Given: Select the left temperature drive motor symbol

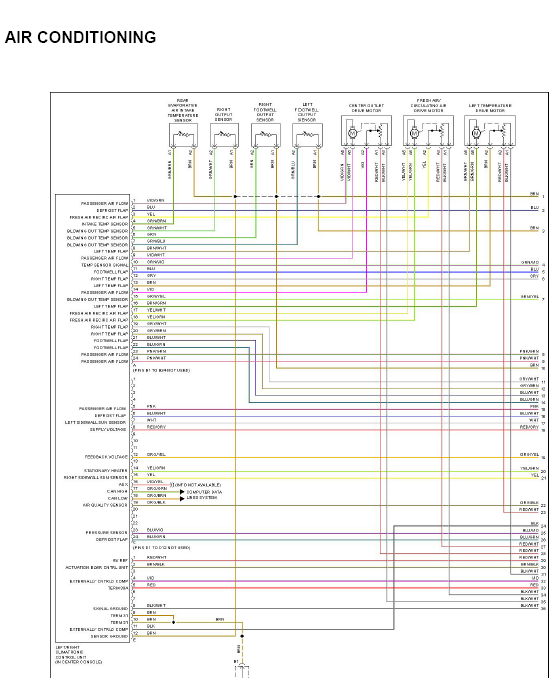Looking at the screenshot, I should 490,131.
